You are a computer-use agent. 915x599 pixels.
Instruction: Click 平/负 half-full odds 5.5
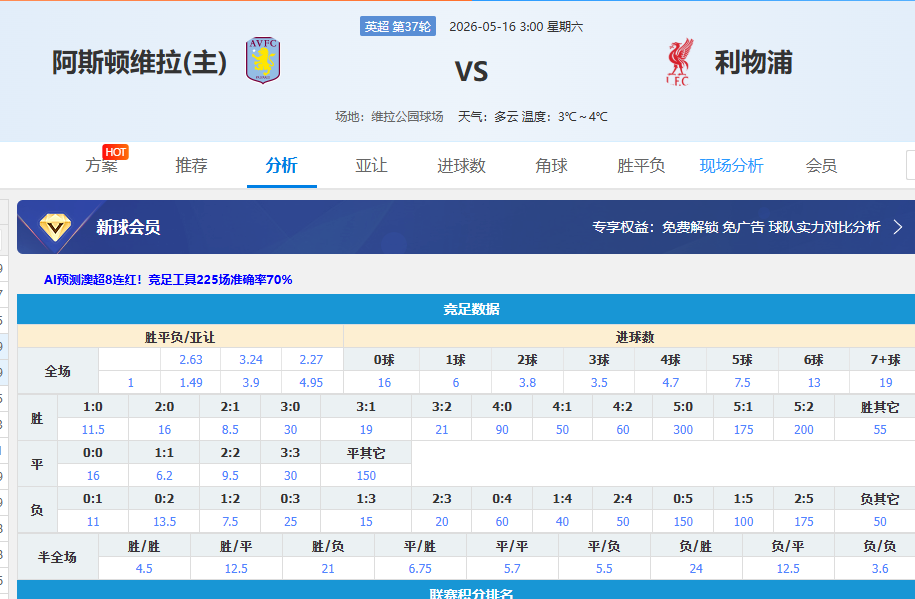604,569
